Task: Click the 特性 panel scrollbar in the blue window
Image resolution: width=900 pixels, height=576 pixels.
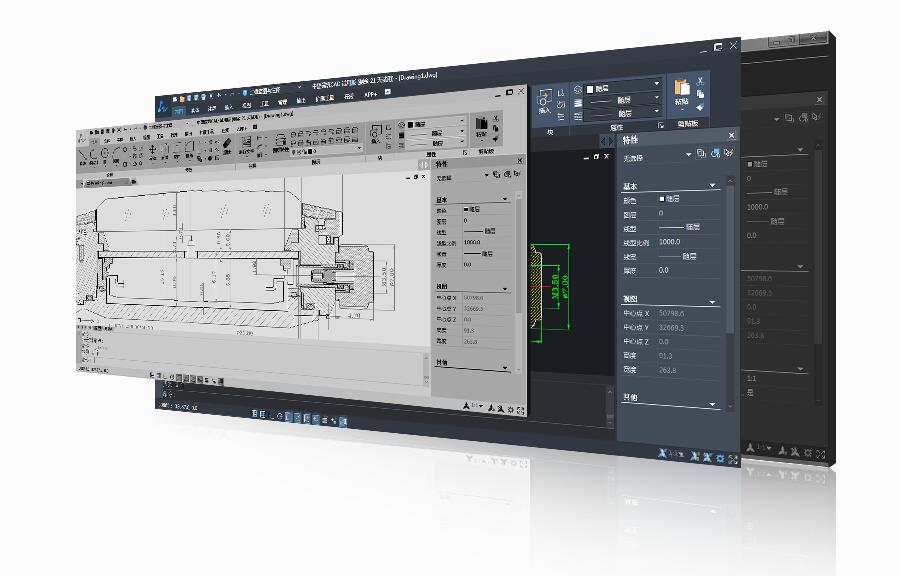Action: tap(730, 293)
